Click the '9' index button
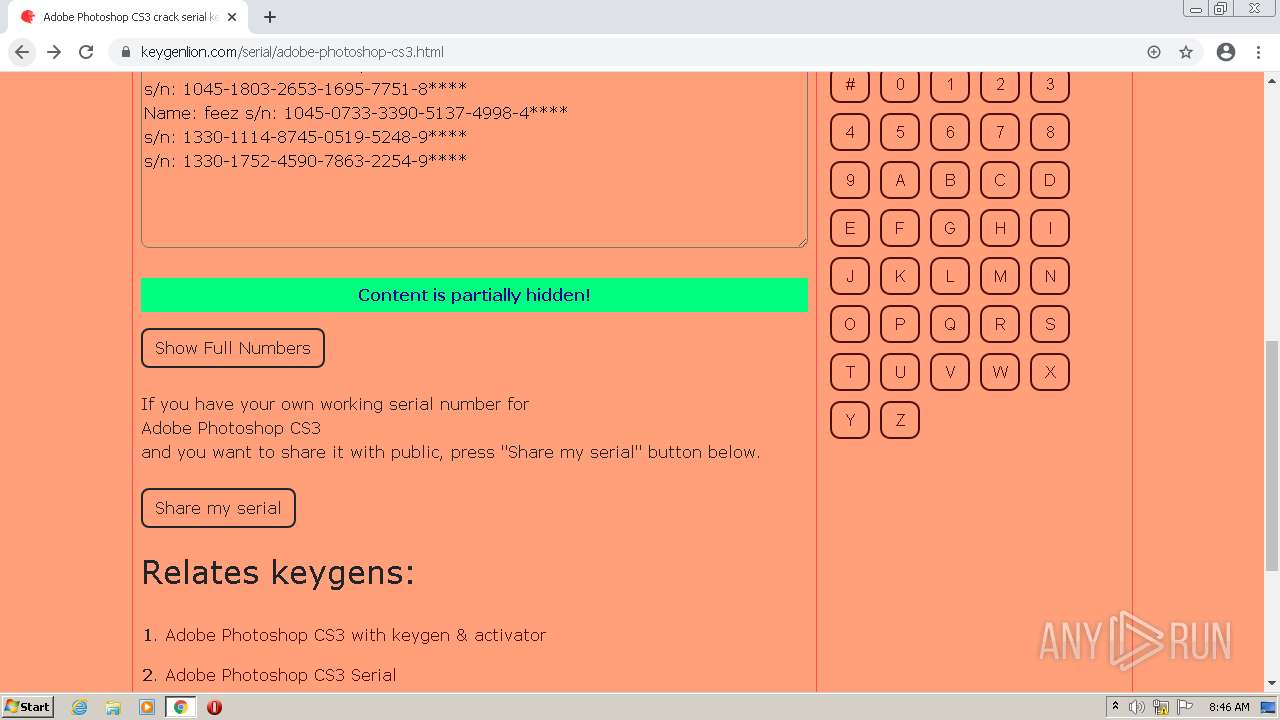Screen dimensions: 1280x720 pos(850,180)
